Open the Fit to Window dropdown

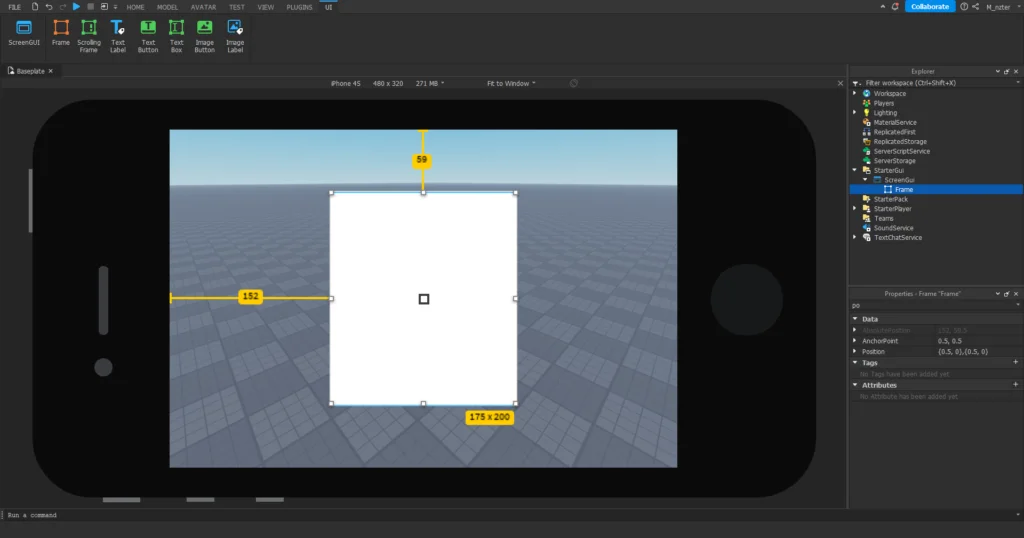(511, 83)
